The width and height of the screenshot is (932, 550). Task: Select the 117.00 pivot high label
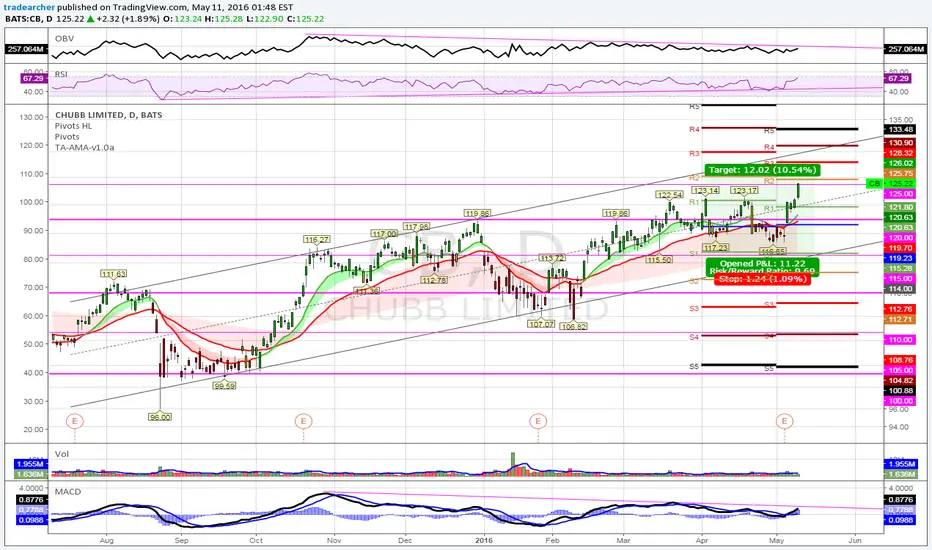click(383, 234)
